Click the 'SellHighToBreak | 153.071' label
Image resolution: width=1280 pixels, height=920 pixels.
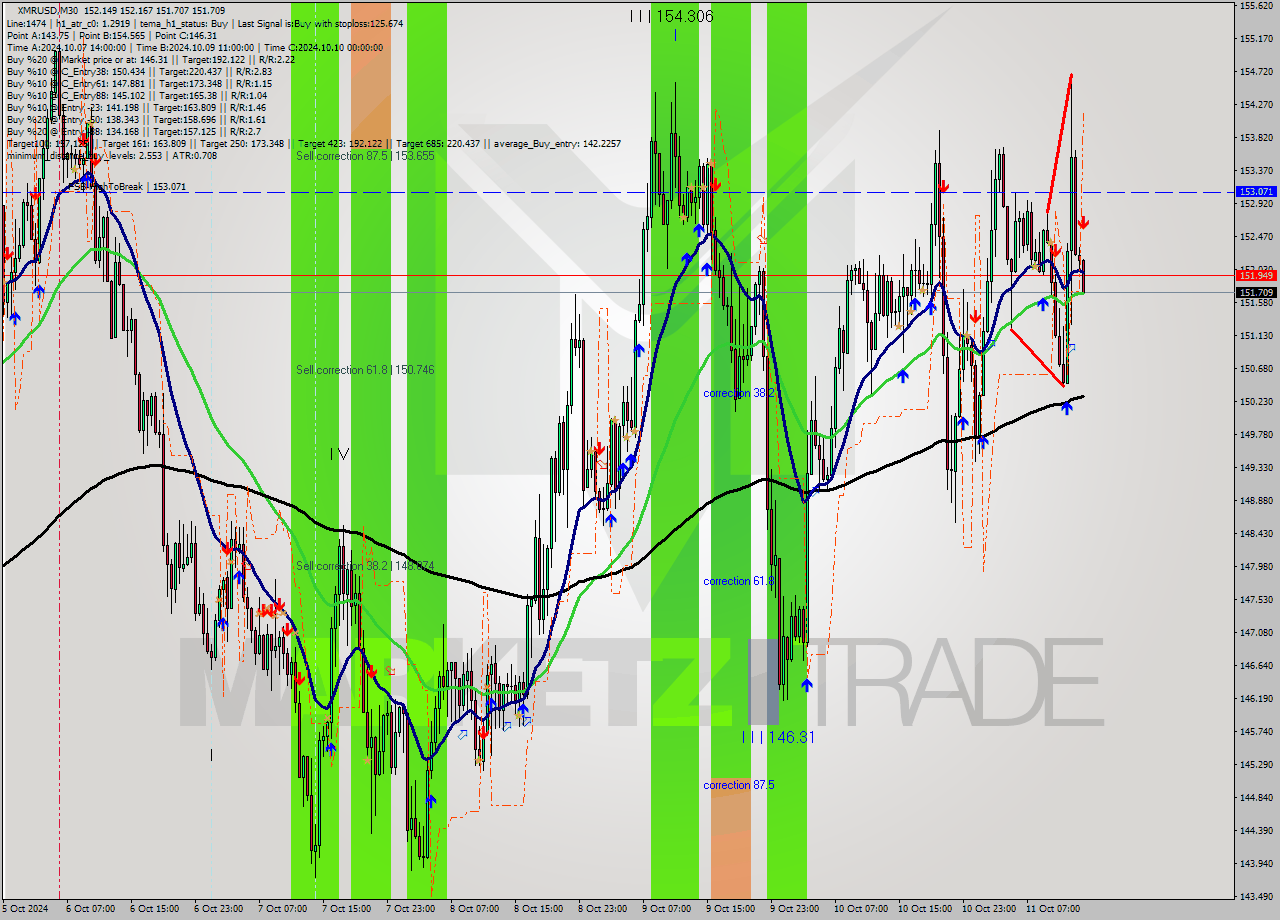coord(127,187)
